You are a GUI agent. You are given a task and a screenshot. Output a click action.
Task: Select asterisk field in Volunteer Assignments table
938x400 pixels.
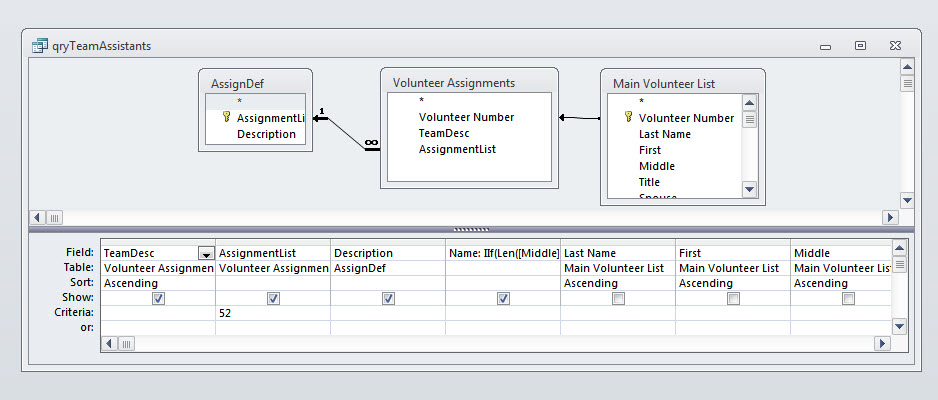point(469,100)
